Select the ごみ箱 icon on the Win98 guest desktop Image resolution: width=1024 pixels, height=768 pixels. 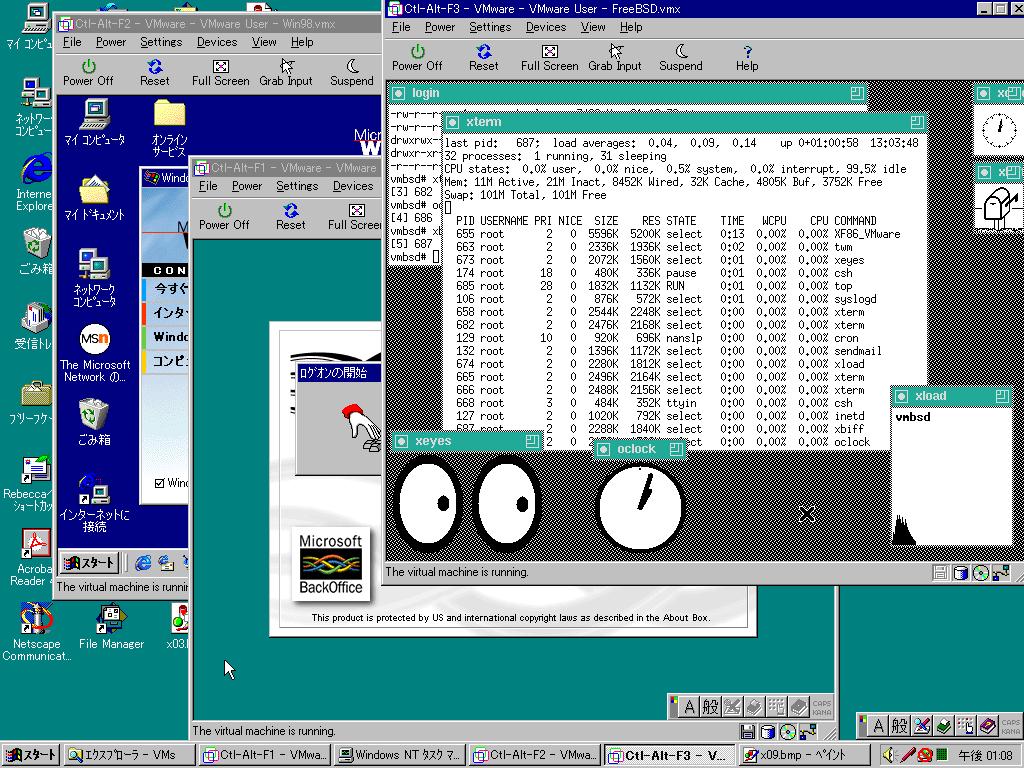pos(94,424)
